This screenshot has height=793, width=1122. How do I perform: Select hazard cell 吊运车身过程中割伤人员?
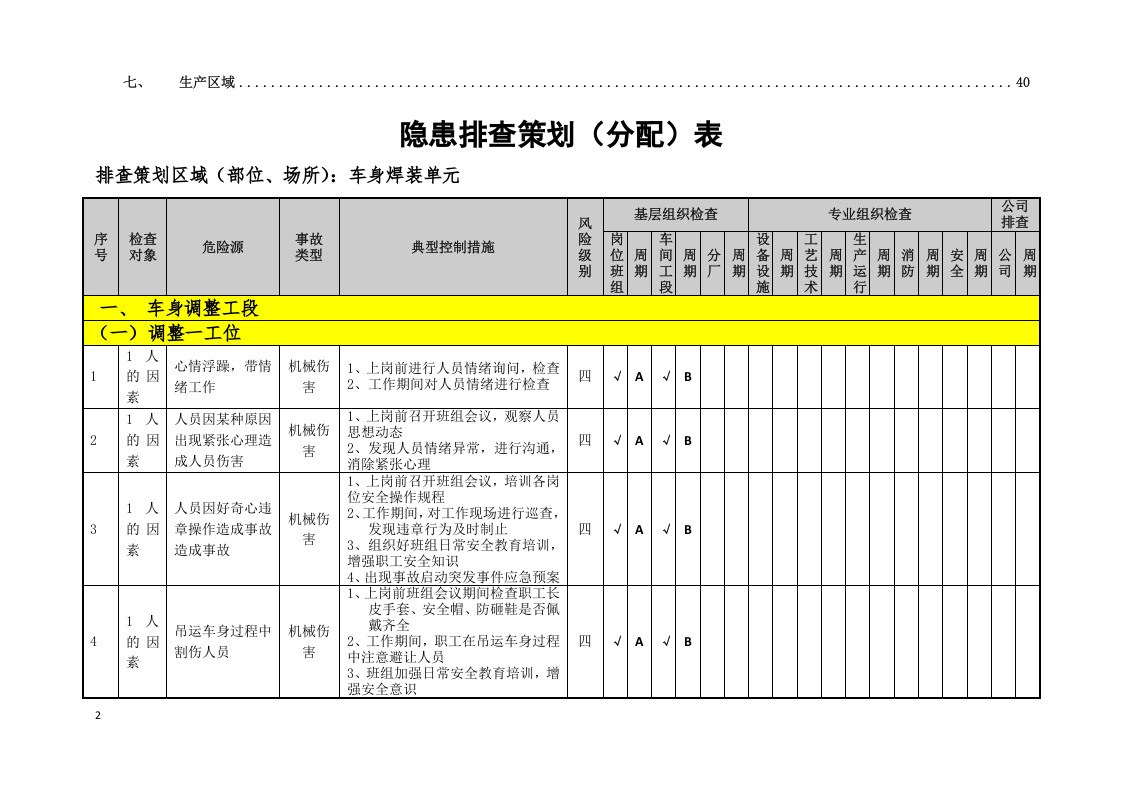click(x=223, y=641)
